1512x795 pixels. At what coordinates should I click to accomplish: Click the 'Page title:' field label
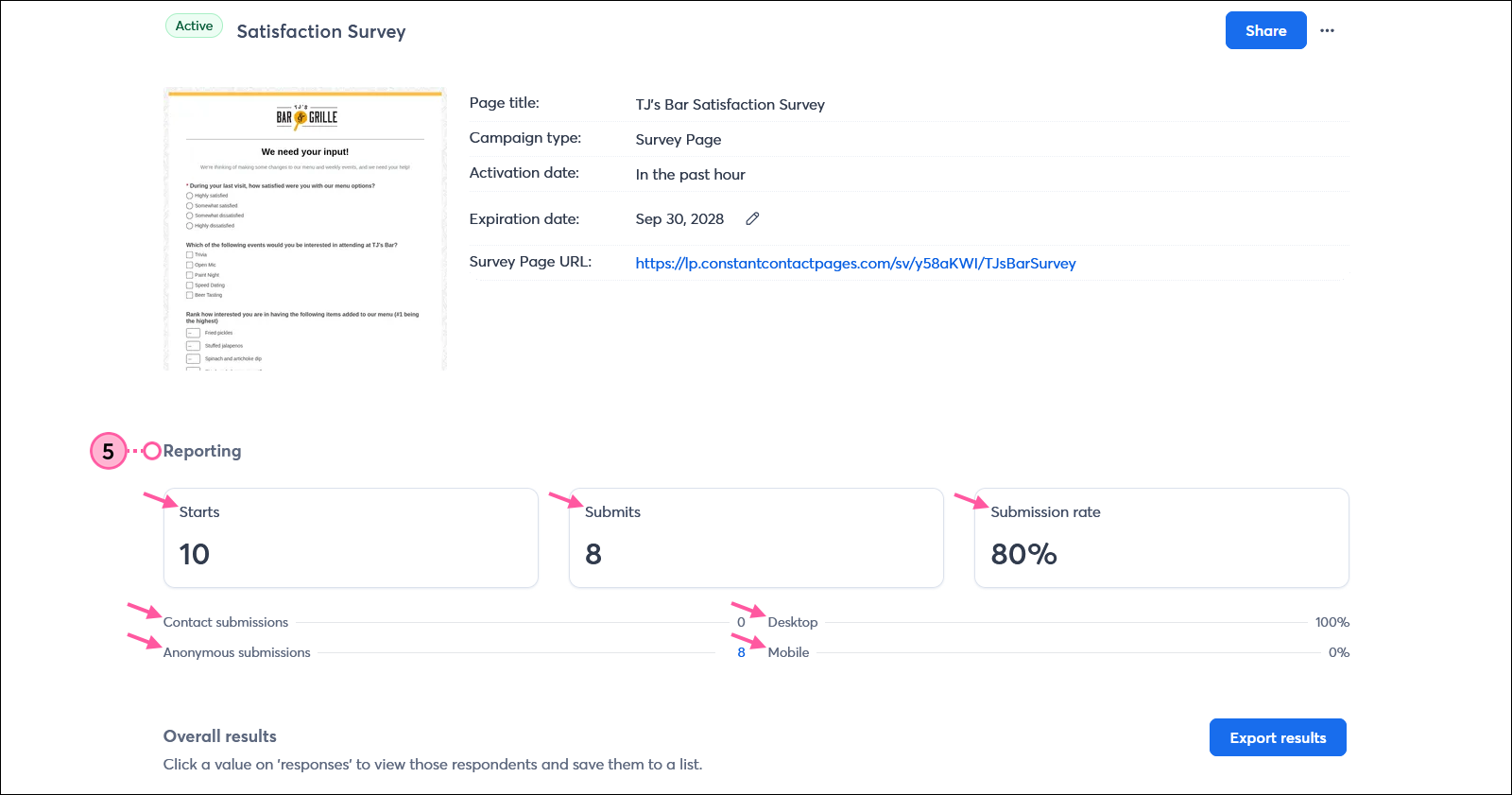504,102
